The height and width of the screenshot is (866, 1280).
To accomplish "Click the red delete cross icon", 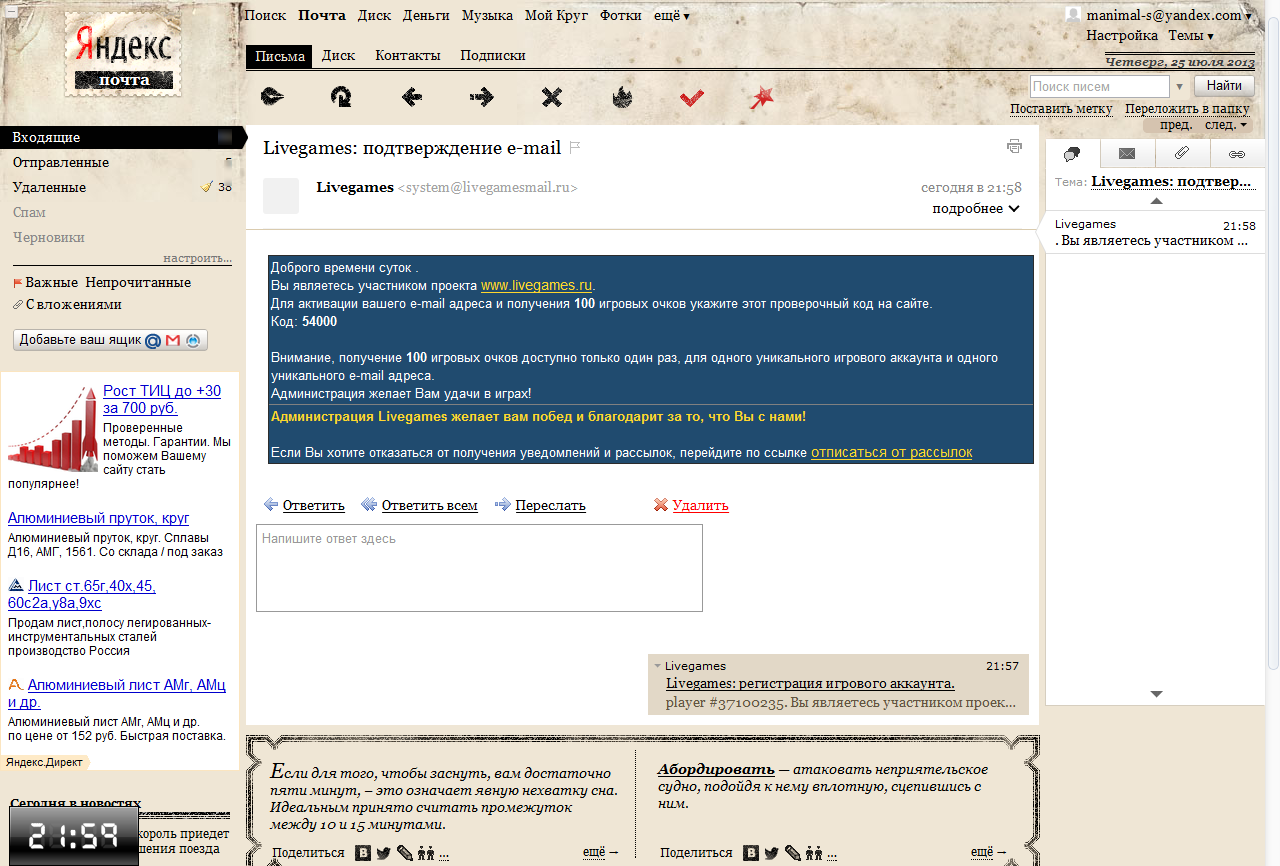I will pyautogui.click(x=660, y=505).
